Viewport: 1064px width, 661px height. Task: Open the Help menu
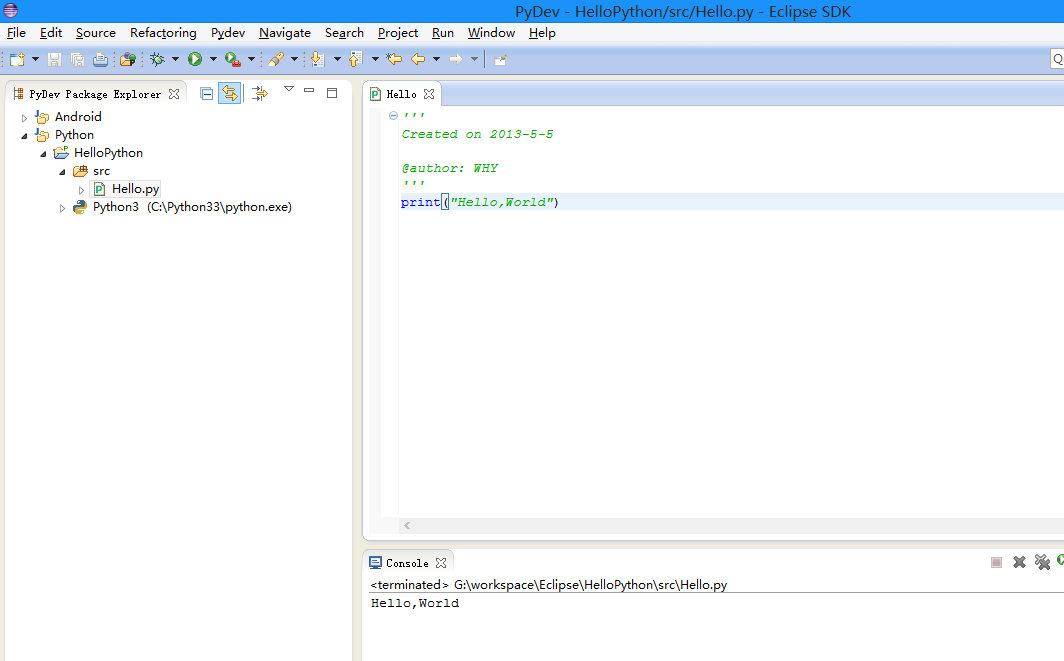[542, 33]
